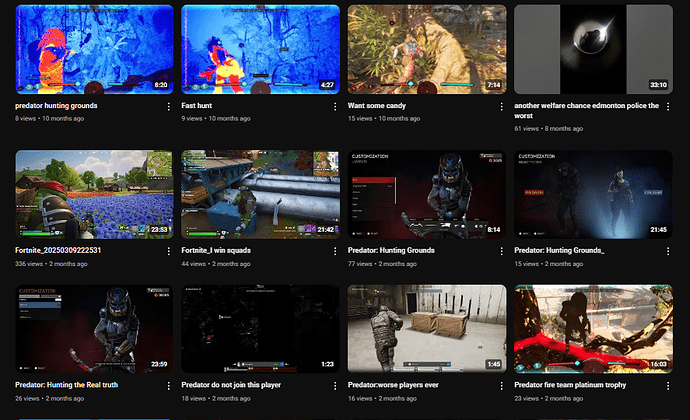690x420 pixels.
Task: Open the 'Fast hunt' title link
Action: coord(196,106)
